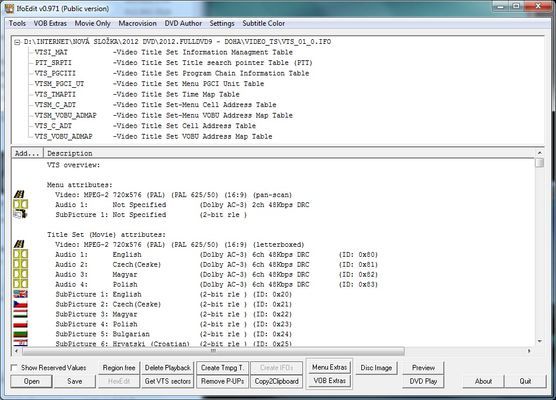Click the Create Tmpg T. button

point(222,368)
